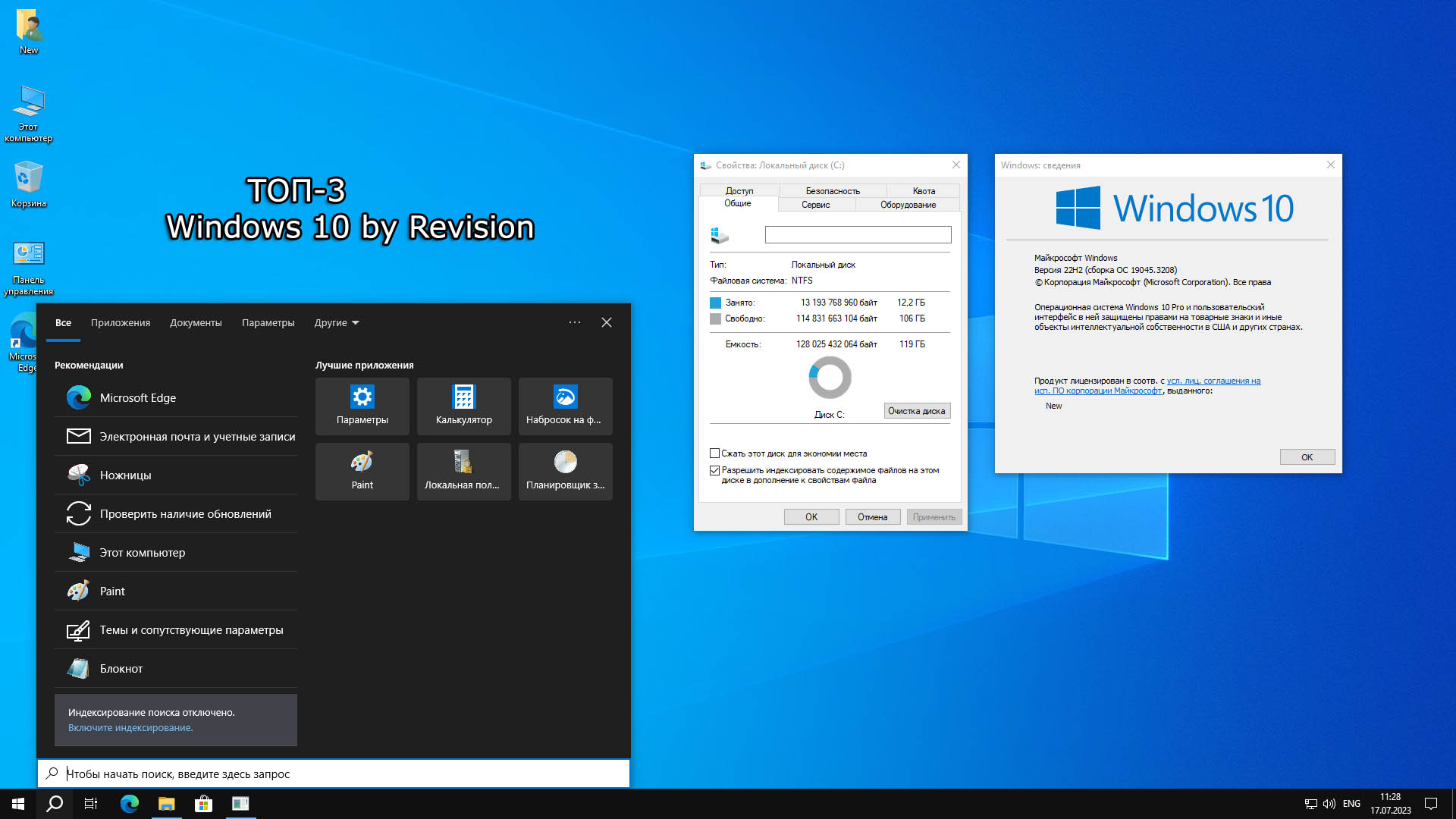Viewport: 1456px width, 819px height.
Task: Open Microsoft Store from the taskbar
Action: pos(203,804)
